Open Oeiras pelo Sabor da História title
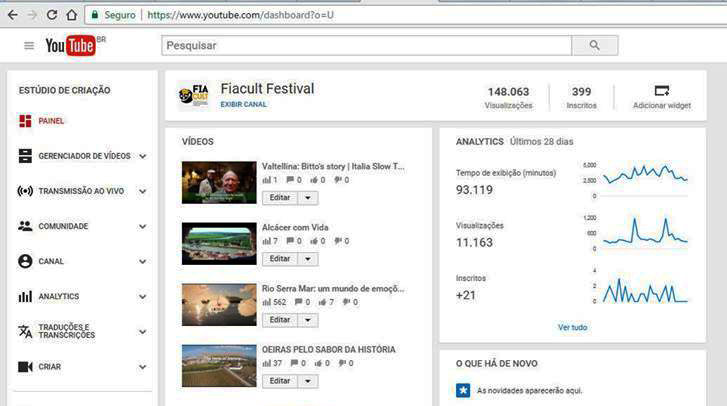This screenshot has height=406, width=727. point(329,349)
